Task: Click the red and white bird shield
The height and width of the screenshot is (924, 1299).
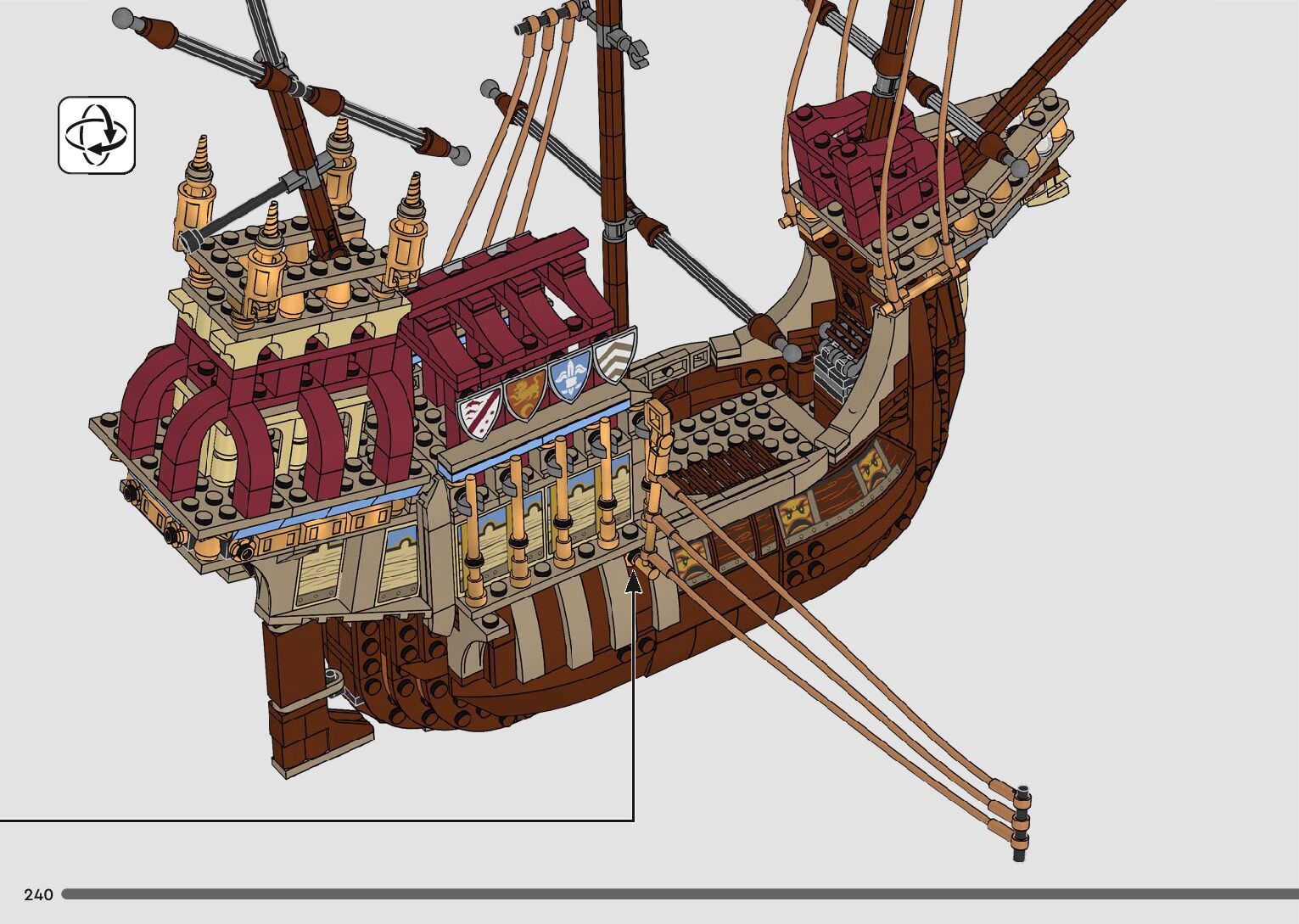Action: coord(479,413)
